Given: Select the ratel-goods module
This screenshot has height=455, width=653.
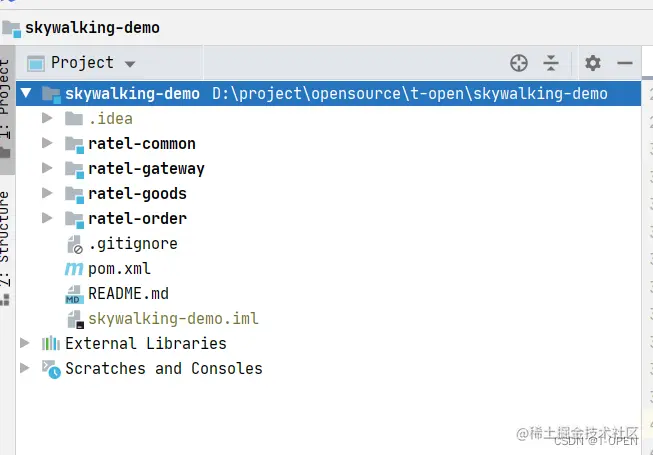Looking at the screenshot, I should tap(137, 194).
